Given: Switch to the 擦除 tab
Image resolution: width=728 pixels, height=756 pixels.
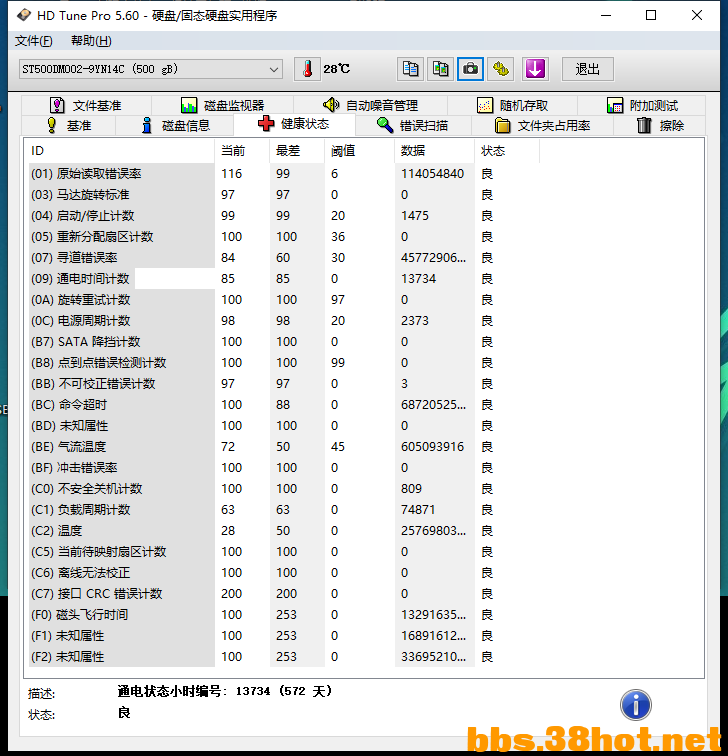Looking at the screenshot, I should (x=660, y=125).
